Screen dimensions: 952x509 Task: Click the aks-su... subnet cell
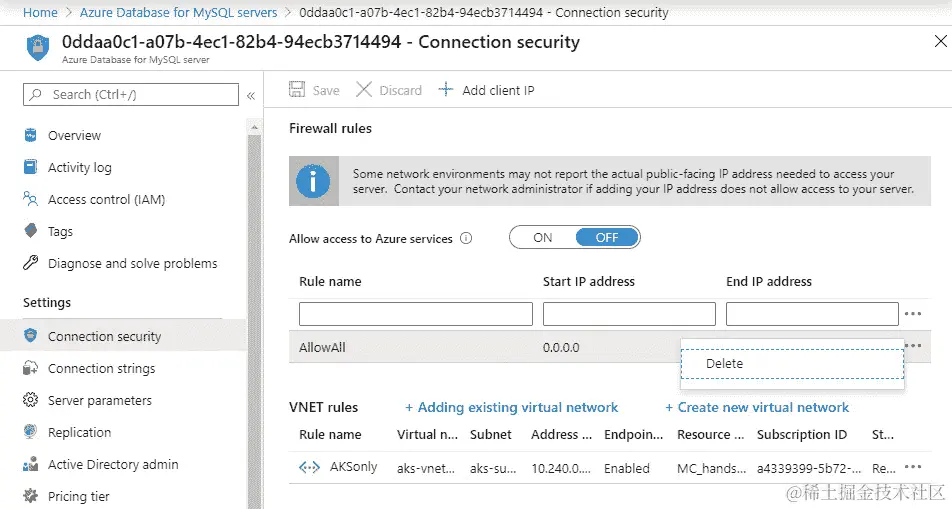coord(493,468)
